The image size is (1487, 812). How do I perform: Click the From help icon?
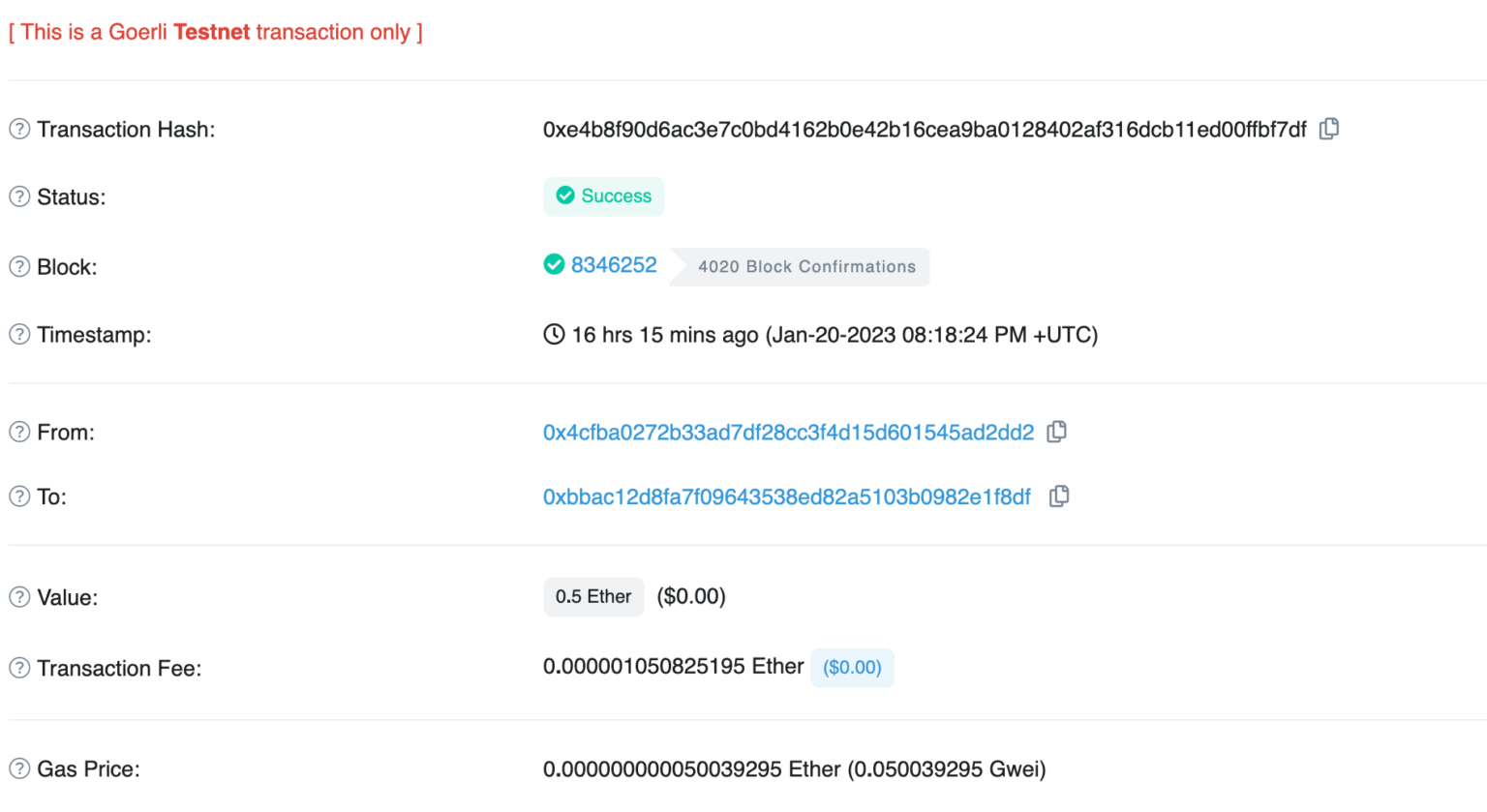point(18,433)
